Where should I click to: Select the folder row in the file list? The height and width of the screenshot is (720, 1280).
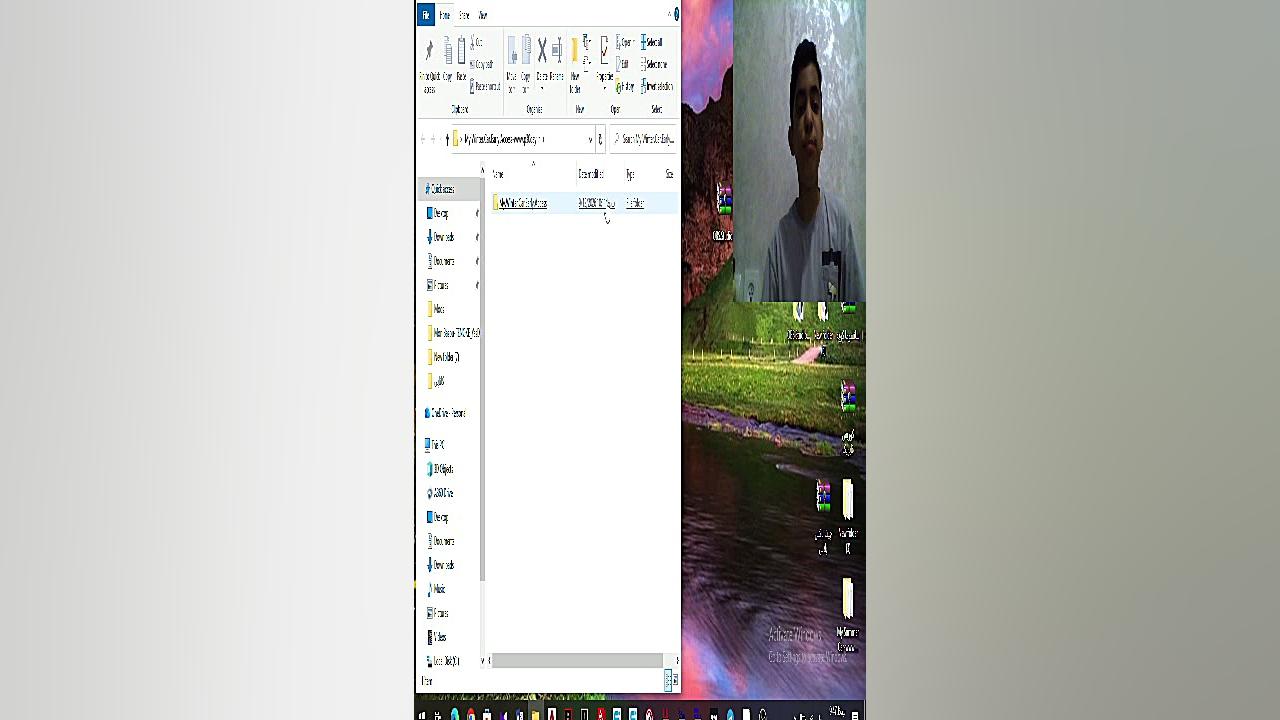pyautogui.click(x=584, y=203)
